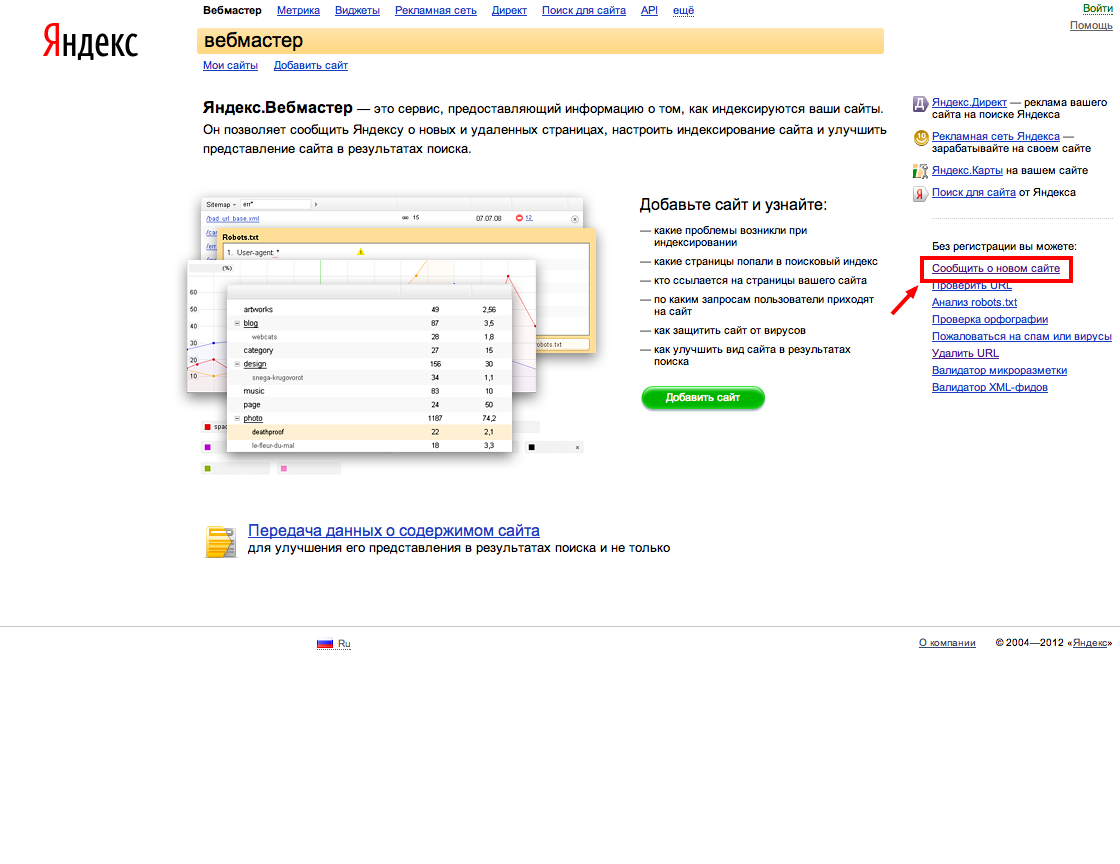The height and width of the screenshot is (864, 1120).
Task: Click text кто ссылается на страницы вашего сайта
Action: pos(761,281)
